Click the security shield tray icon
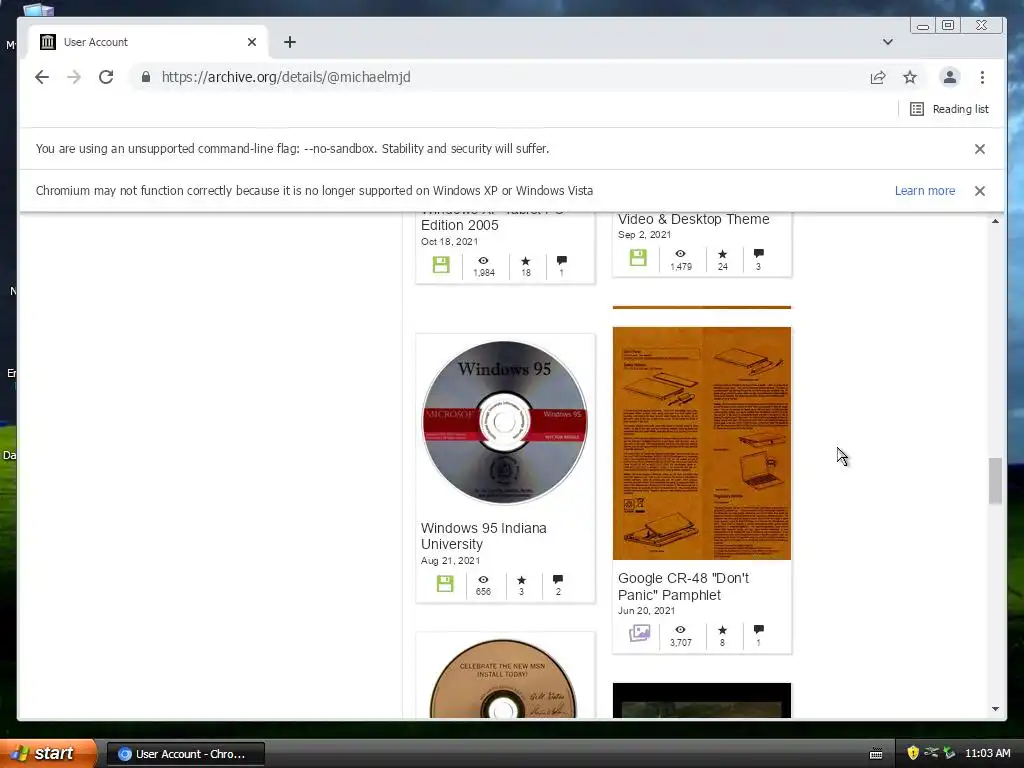 point(913,753)
